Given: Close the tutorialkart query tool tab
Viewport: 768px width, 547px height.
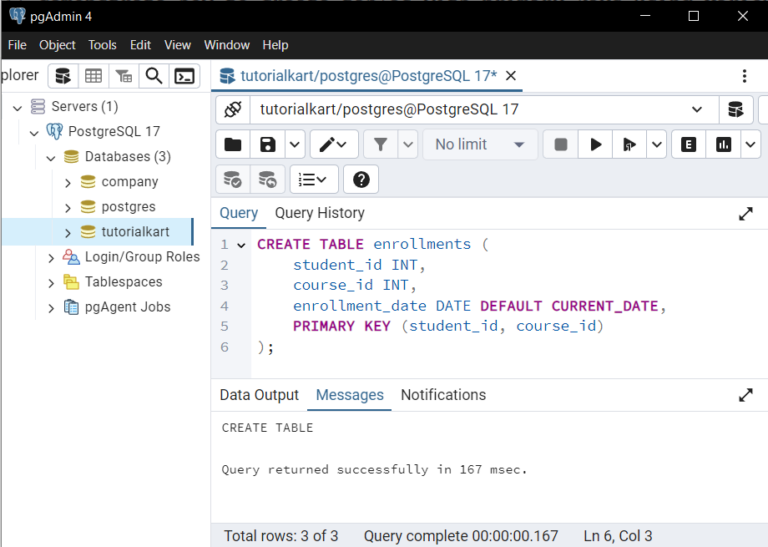Looking at the screenshot, I should [511, 76].
